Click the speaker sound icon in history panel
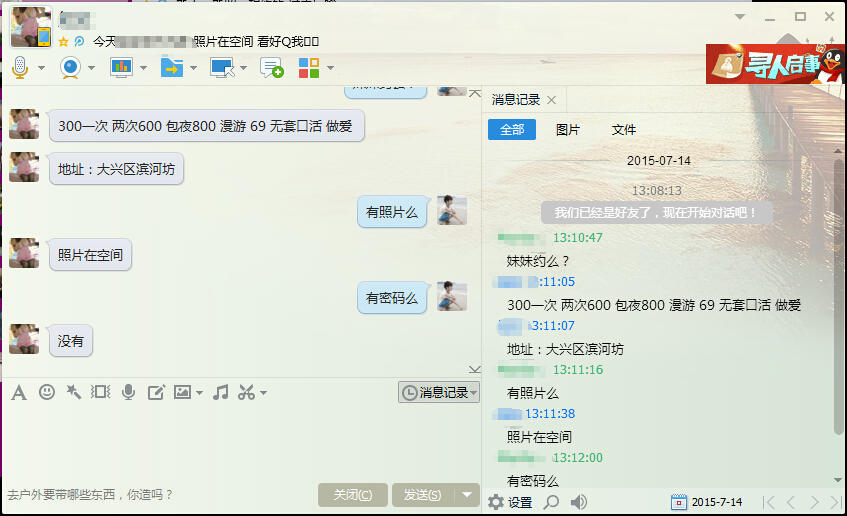 pos(579,502)
